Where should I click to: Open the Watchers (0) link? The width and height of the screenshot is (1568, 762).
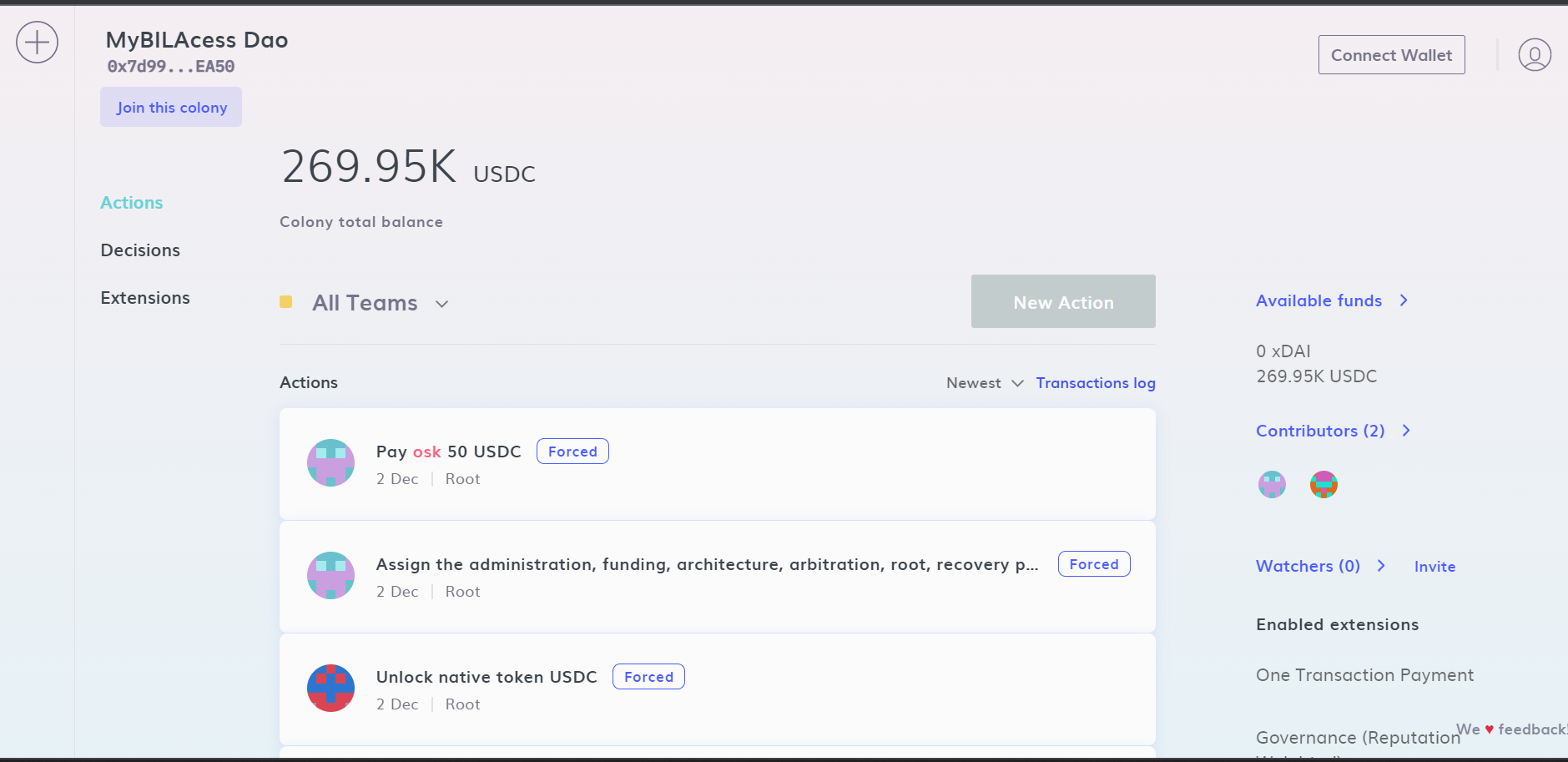[x=1308, y=566]
